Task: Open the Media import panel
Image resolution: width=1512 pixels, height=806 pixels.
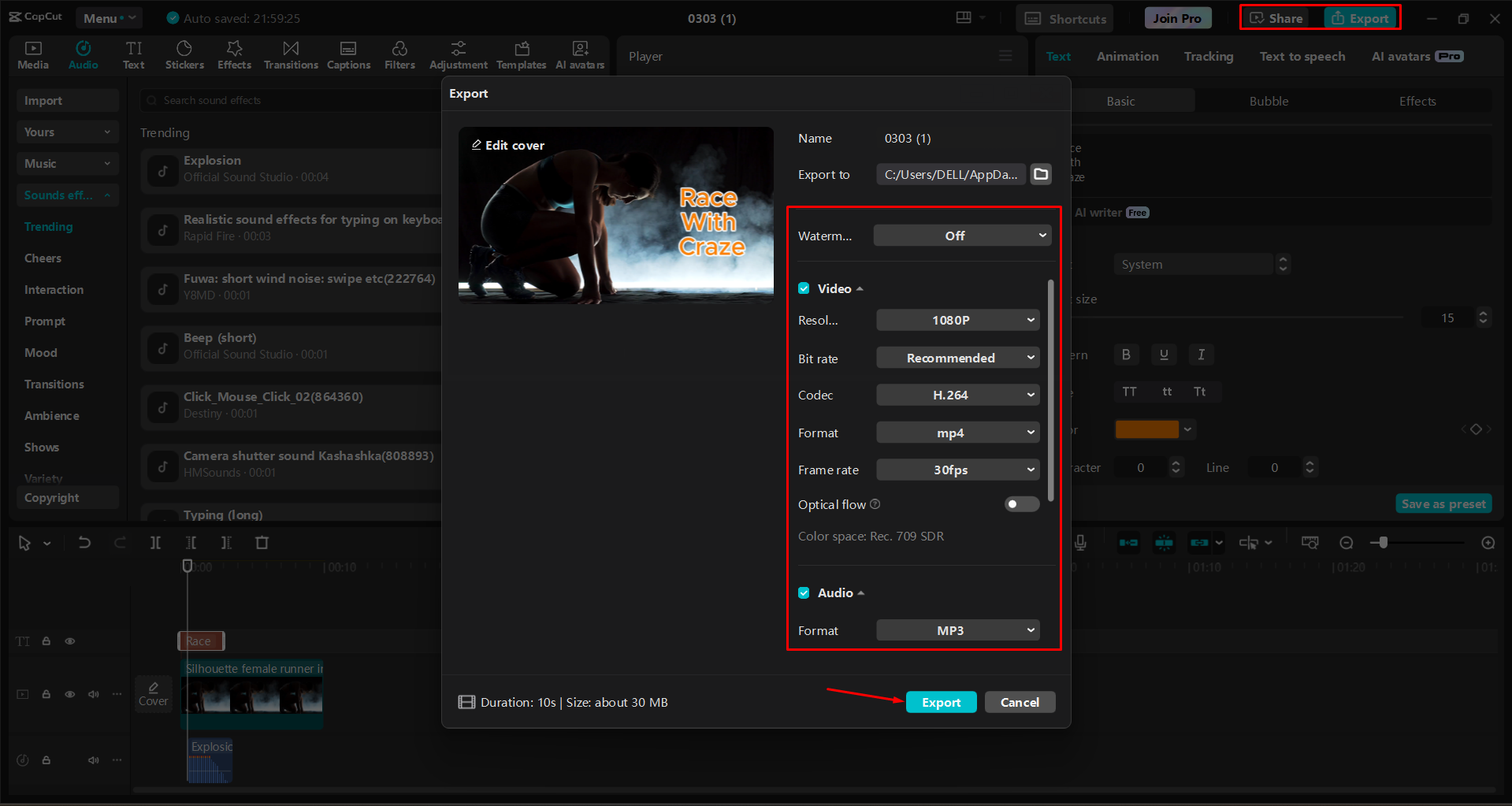Action: click(x=32, y=55)
